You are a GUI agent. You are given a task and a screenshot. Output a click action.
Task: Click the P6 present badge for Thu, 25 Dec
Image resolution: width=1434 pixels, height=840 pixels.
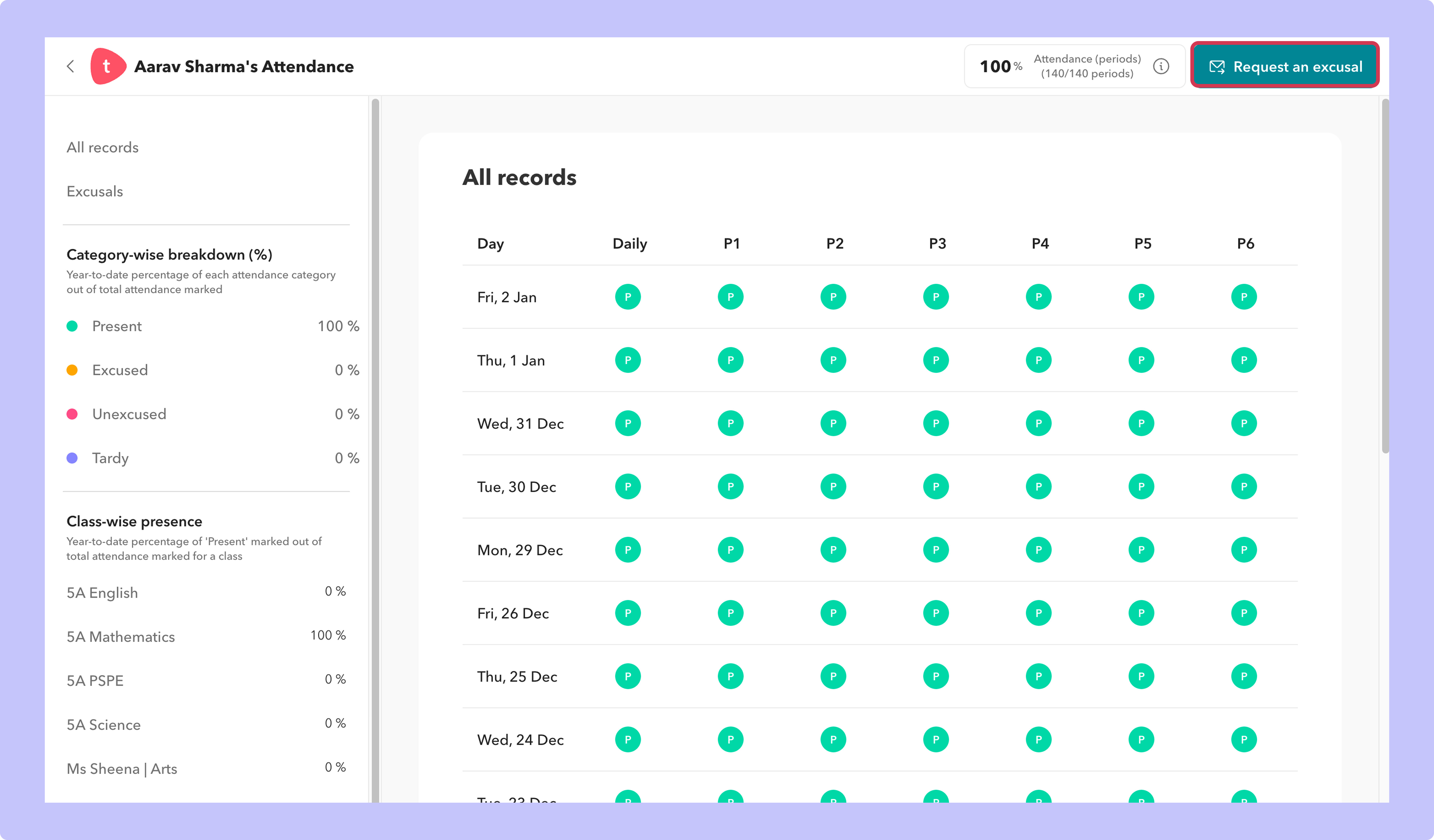click(x=1244, y=676)
